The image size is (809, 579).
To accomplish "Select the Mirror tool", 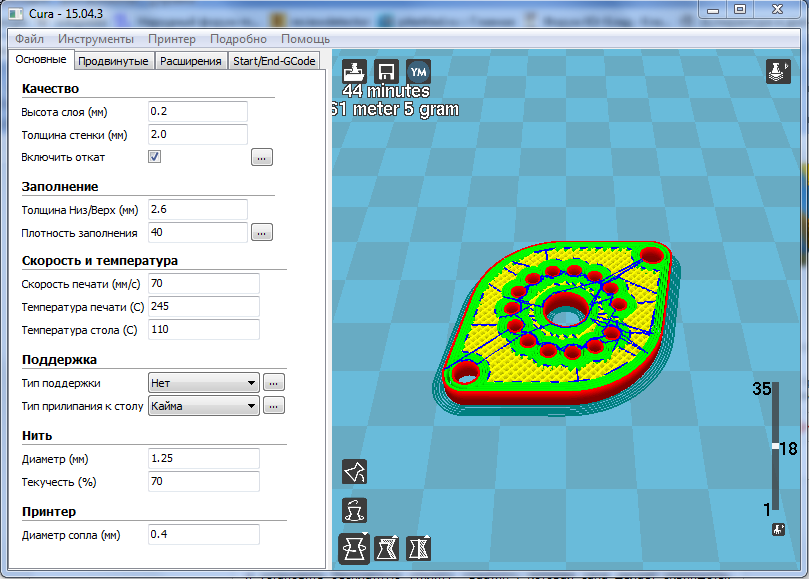I will (x=418, y=548).
